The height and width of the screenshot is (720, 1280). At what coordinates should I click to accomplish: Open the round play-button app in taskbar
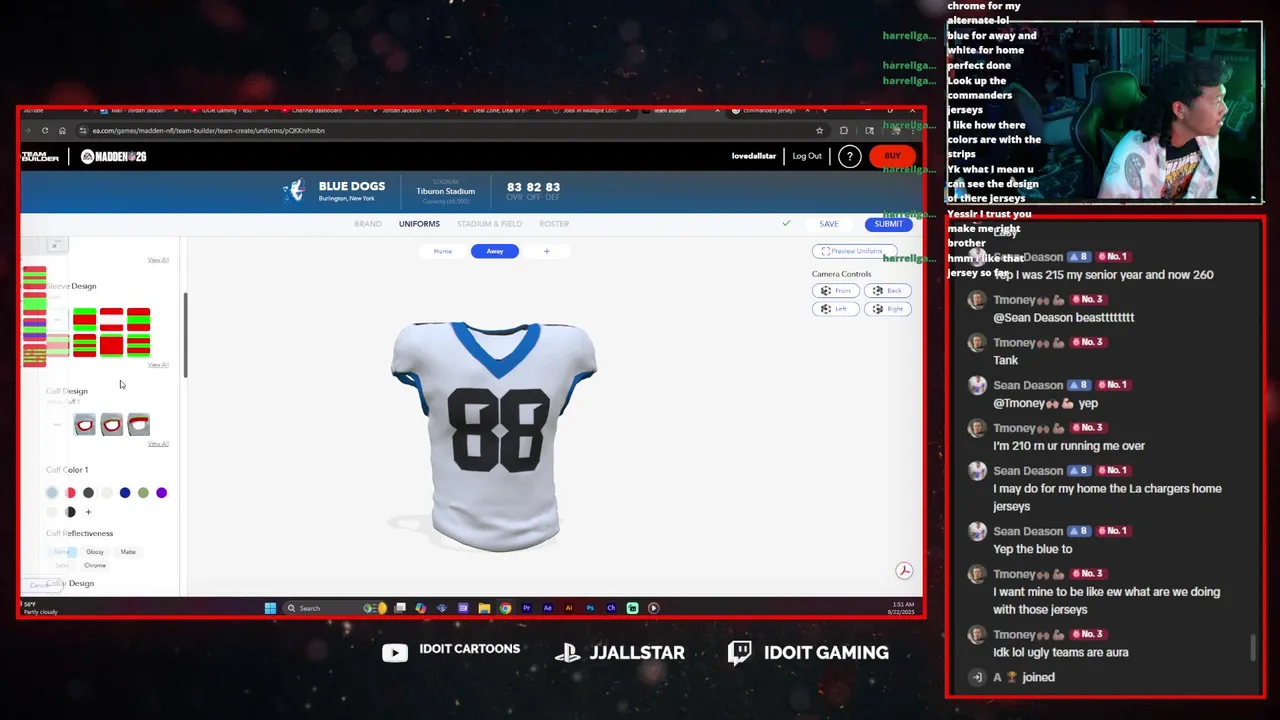click(x=653, y=608)
